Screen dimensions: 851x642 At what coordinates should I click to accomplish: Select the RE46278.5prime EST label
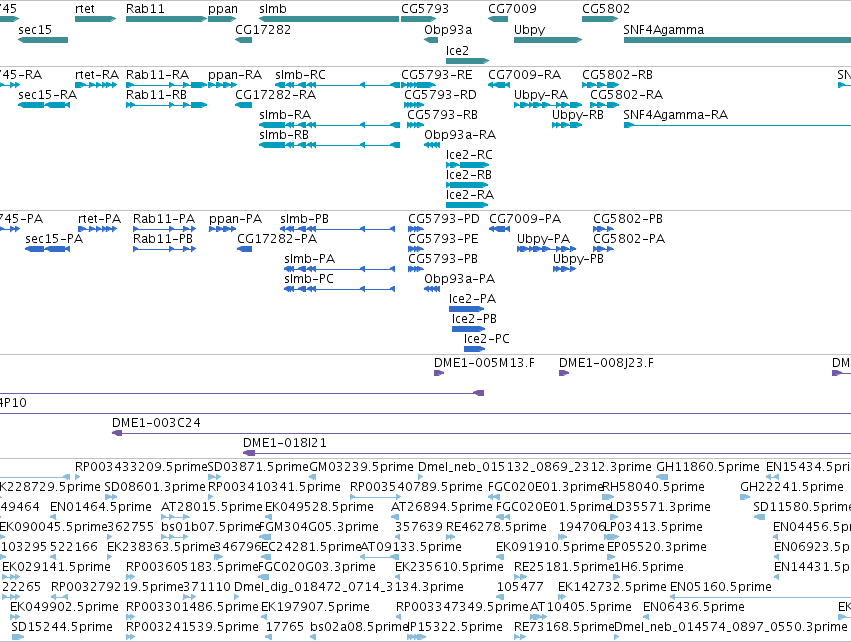(496, 527)
